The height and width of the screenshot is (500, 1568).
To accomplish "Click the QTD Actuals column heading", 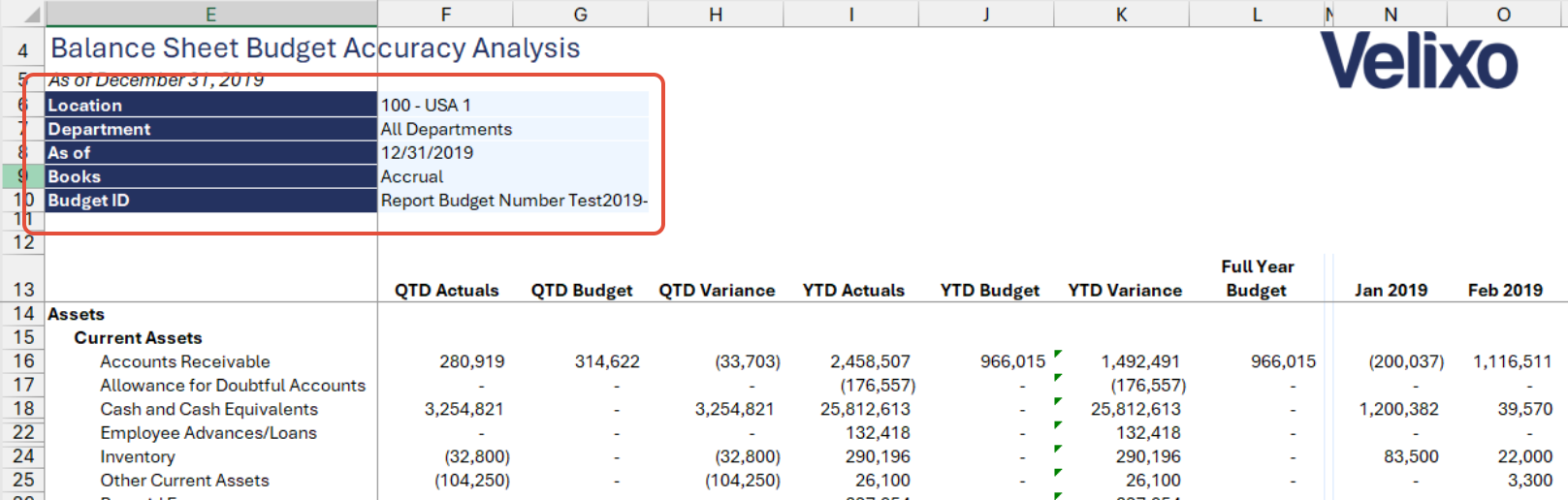I will [x=446, y=290].
